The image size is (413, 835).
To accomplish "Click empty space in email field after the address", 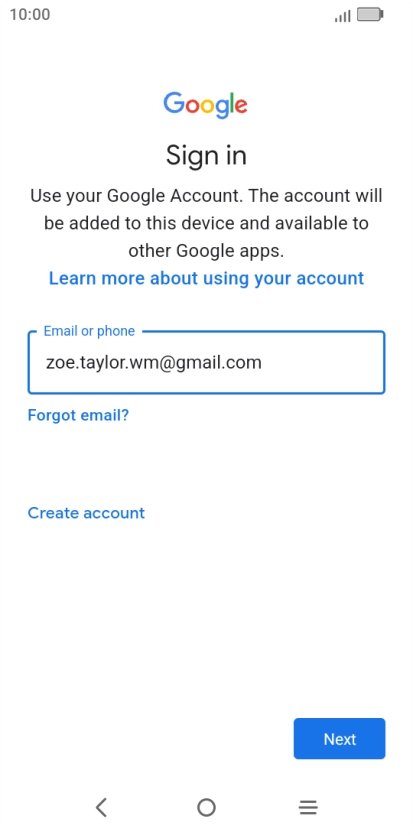I will coord(322,363).
